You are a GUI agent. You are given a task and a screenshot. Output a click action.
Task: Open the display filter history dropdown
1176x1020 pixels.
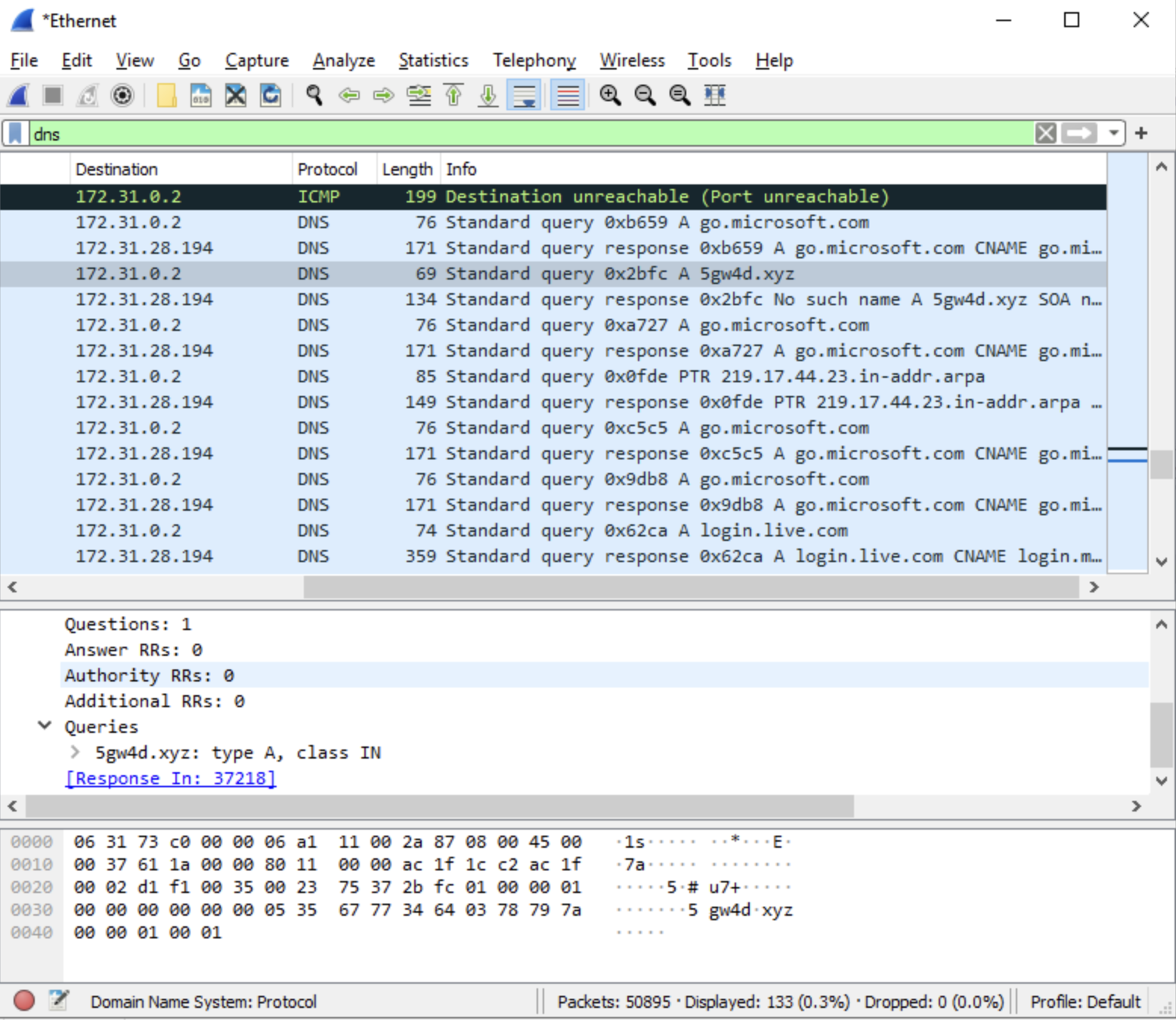pyautogui.click(x=1113, y=134)
